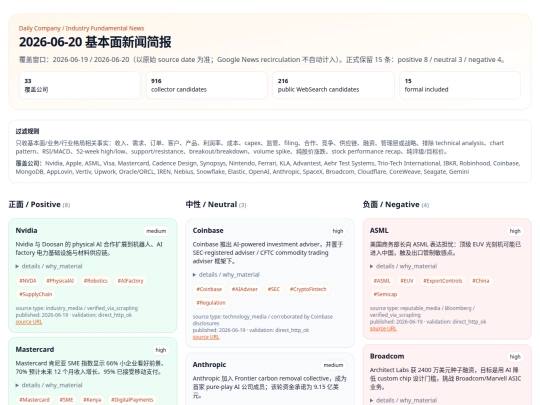Click the #EUV tag
Image resolution: width=540 pixels, height=405 pixels.
click(407, 281)
